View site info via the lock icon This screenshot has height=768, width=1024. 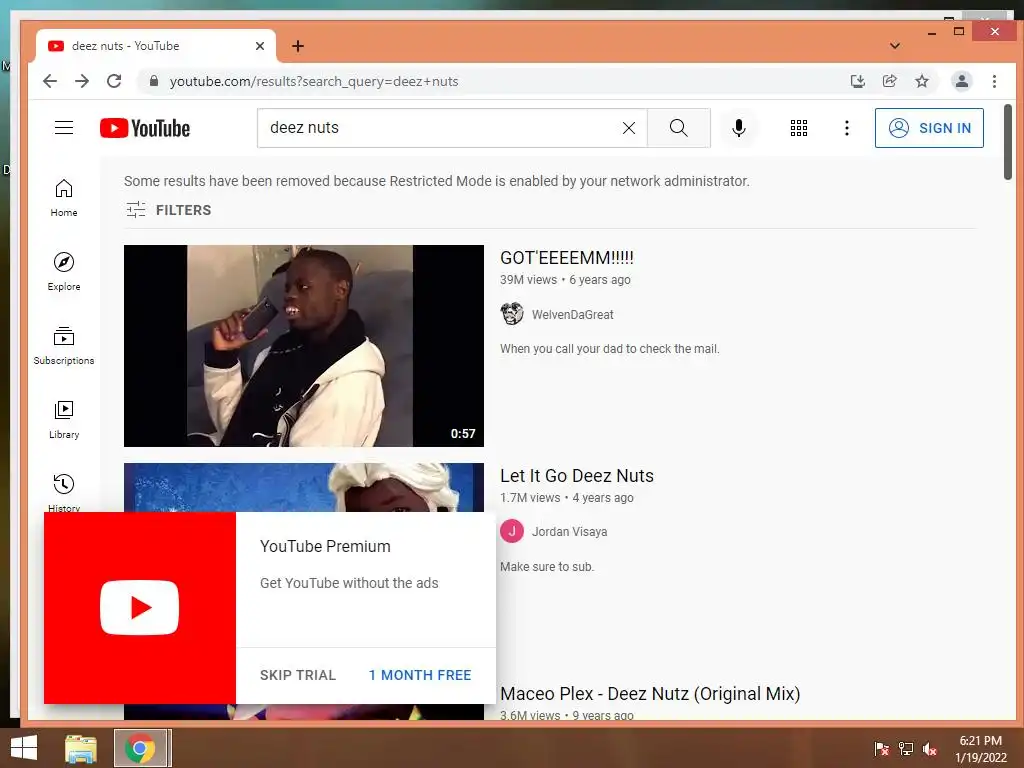pyautogui.click(x=154, y=81)
